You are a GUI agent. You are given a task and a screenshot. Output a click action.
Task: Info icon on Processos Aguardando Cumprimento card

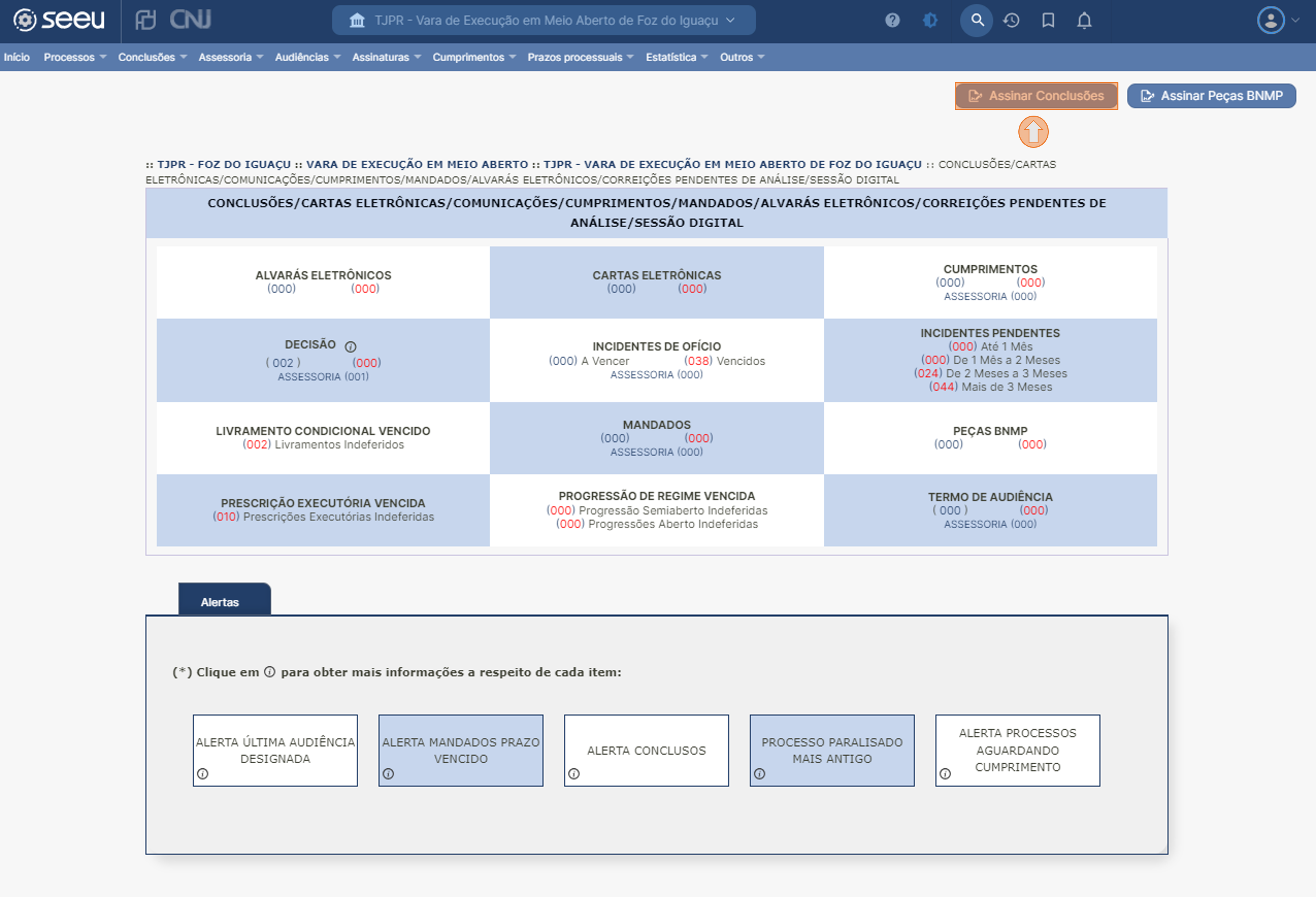(945, 774)
